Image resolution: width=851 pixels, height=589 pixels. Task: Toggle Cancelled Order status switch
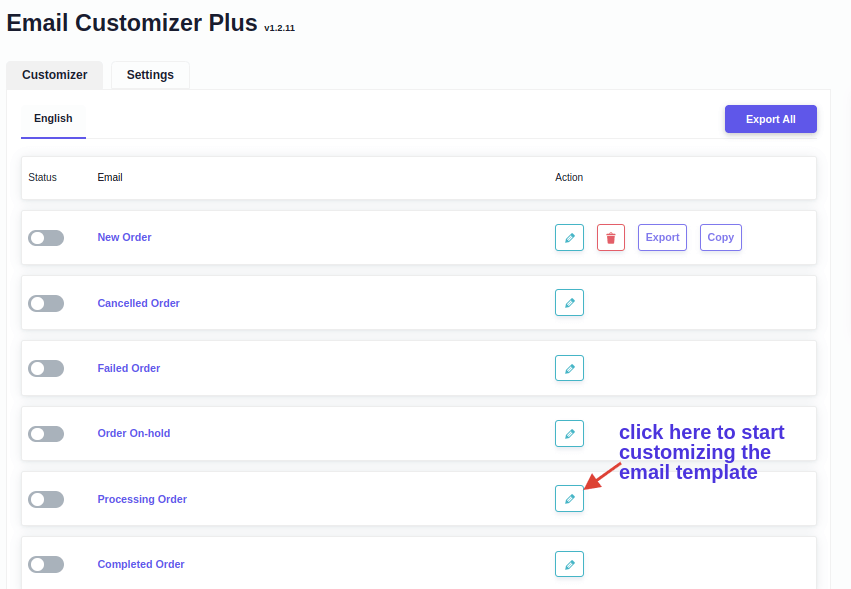(46, 303)
